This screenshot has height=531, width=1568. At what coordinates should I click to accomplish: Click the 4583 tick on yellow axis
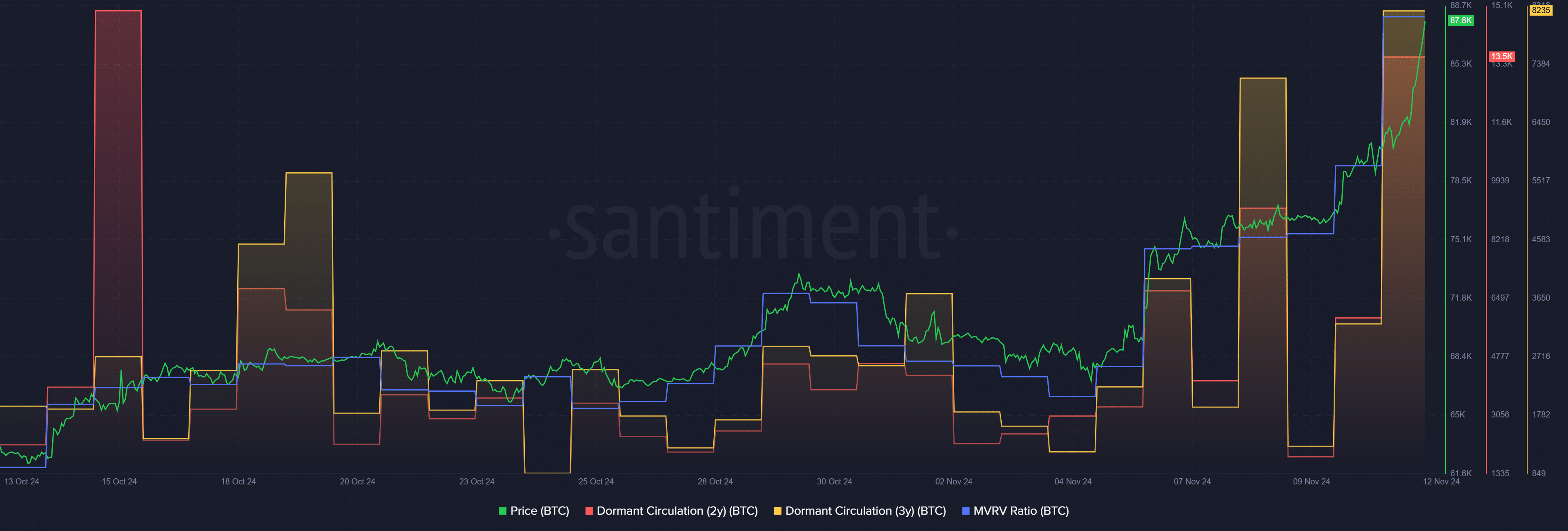tap(1541, 239)
